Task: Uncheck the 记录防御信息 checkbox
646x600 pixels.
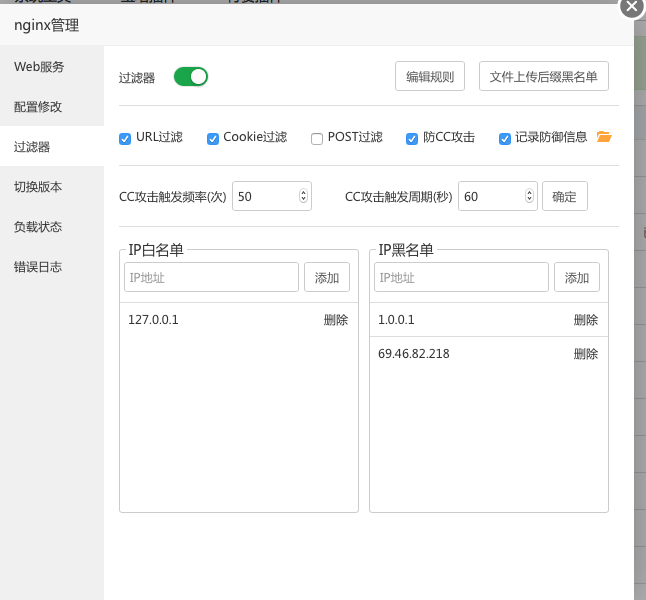Action: click(x=505, y=139)
